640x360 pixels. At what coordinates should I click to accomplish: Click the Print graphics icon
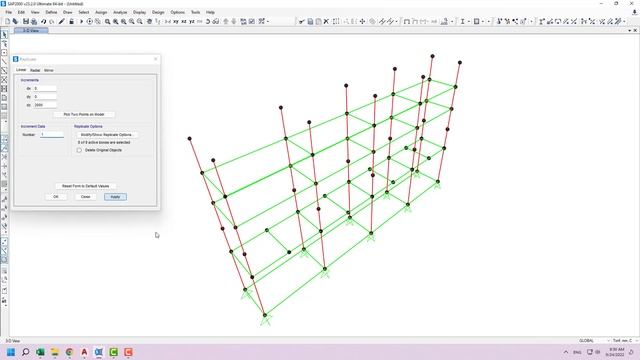click(34, 21)
